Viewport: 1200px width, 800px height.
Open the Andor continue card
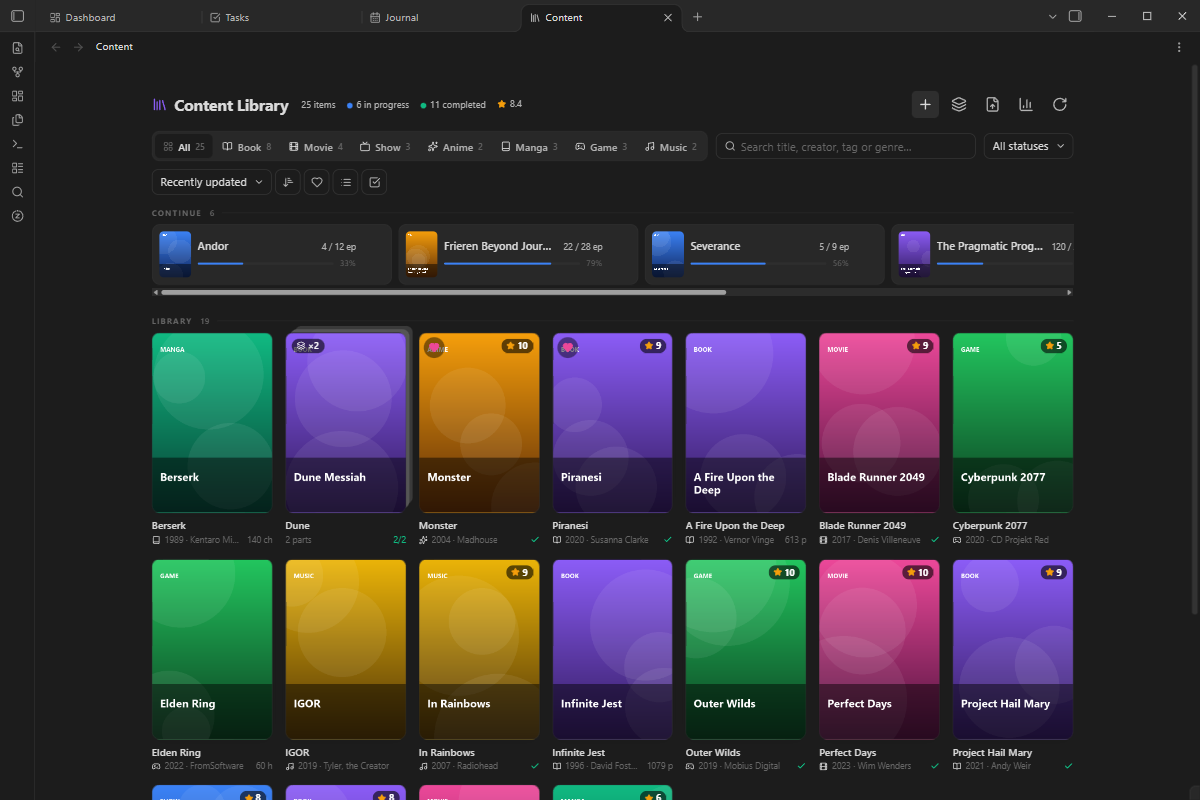[272, 254]
